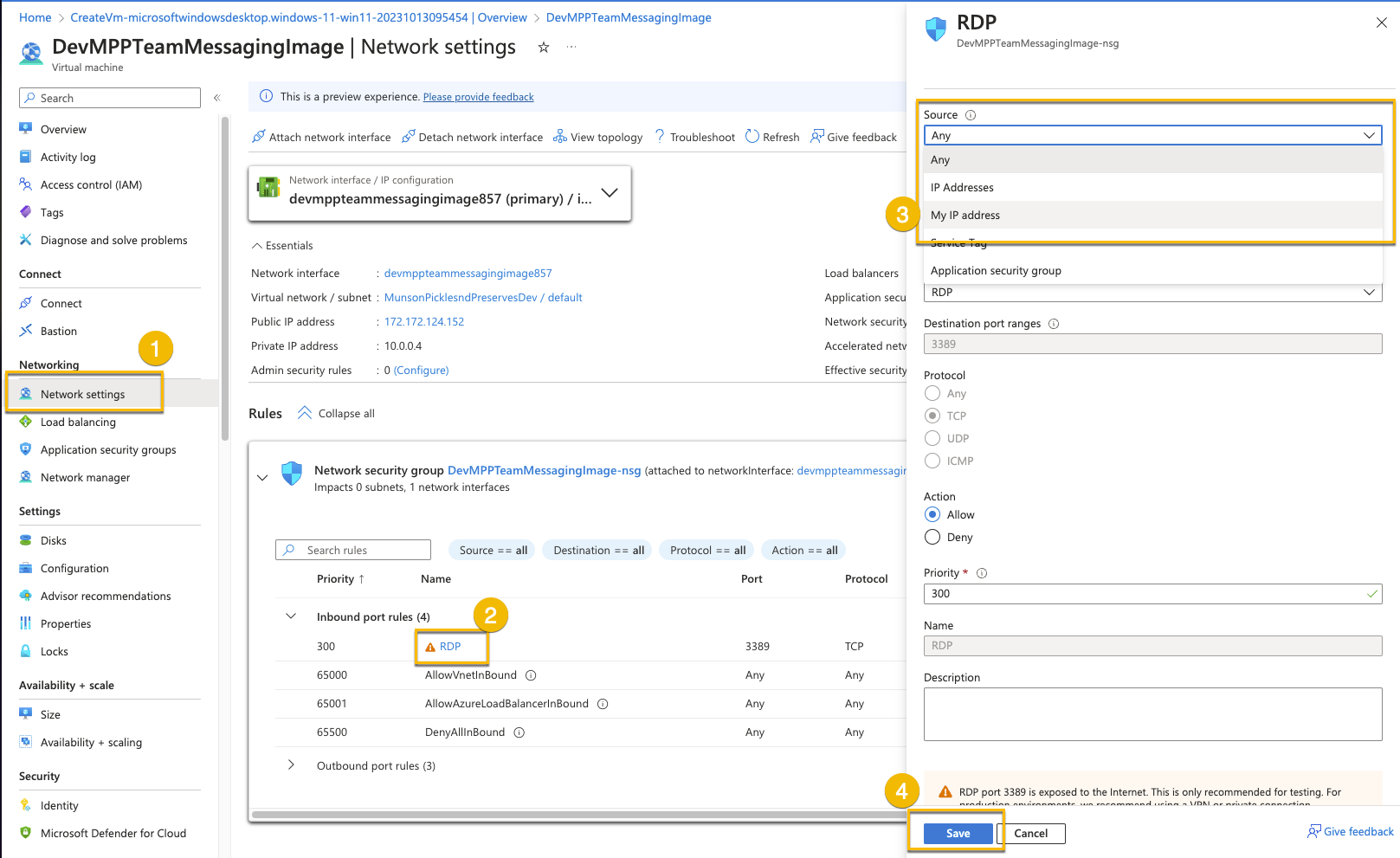Select ICMP protocol radio button
The height and width of the screenshot is (858, 1400).
pos(932,461)
